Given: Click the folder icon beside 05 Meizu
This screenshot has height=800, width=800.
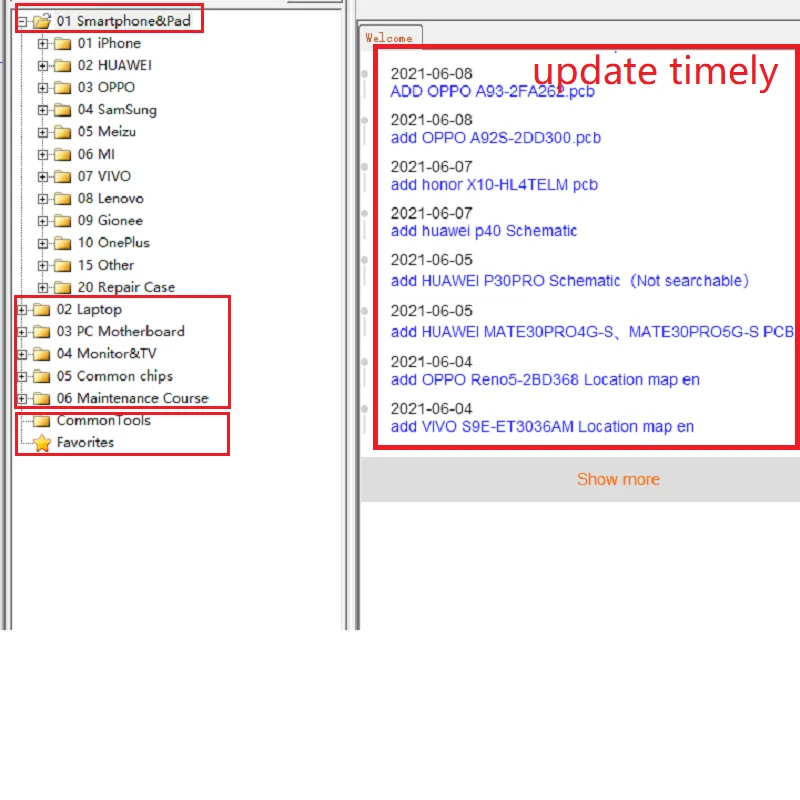Looking at the screenshot, I should [62, 132].
